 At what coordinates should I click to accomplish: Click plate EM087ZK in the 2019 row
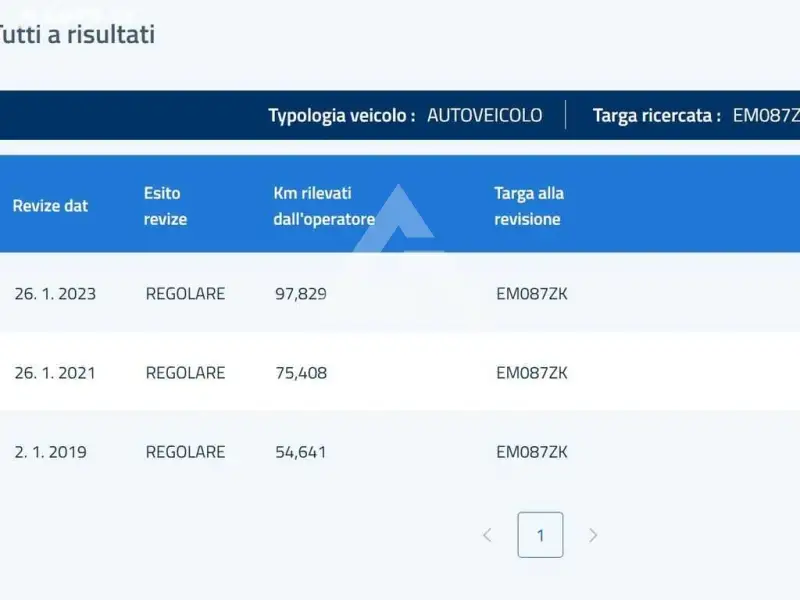532,452
